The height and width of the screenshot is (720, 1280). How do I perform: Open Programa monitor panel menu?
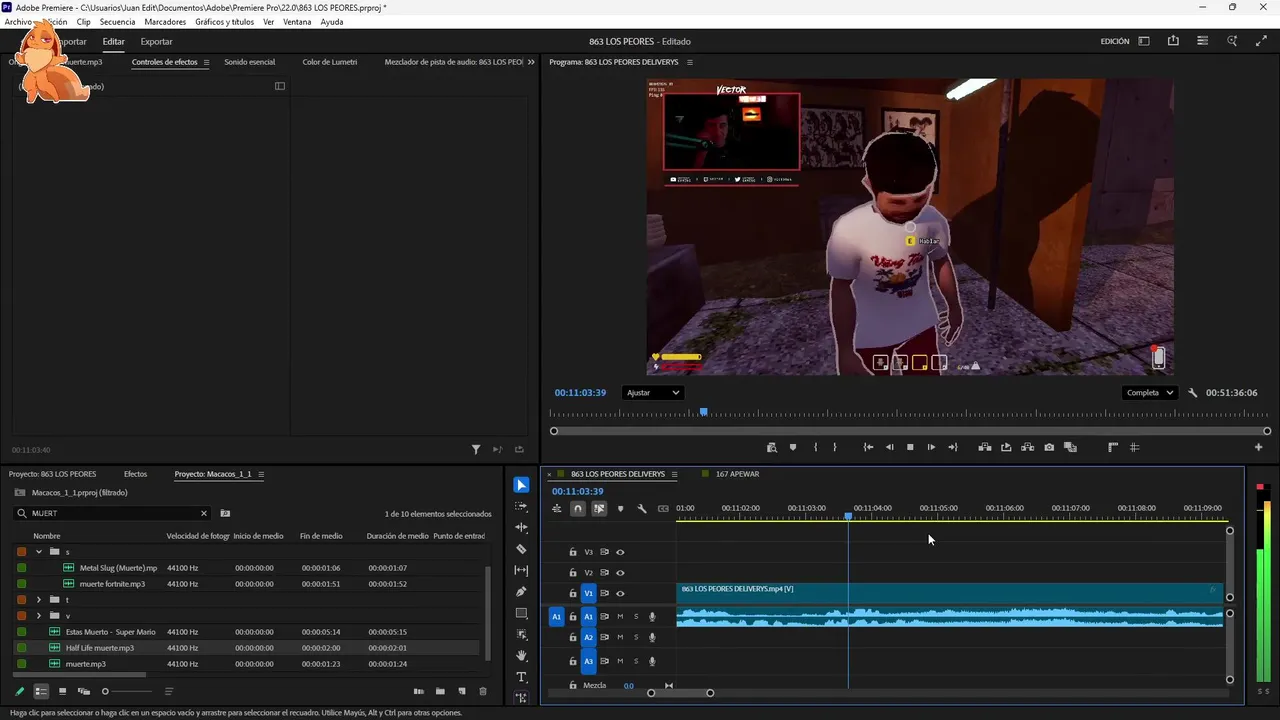689,62
